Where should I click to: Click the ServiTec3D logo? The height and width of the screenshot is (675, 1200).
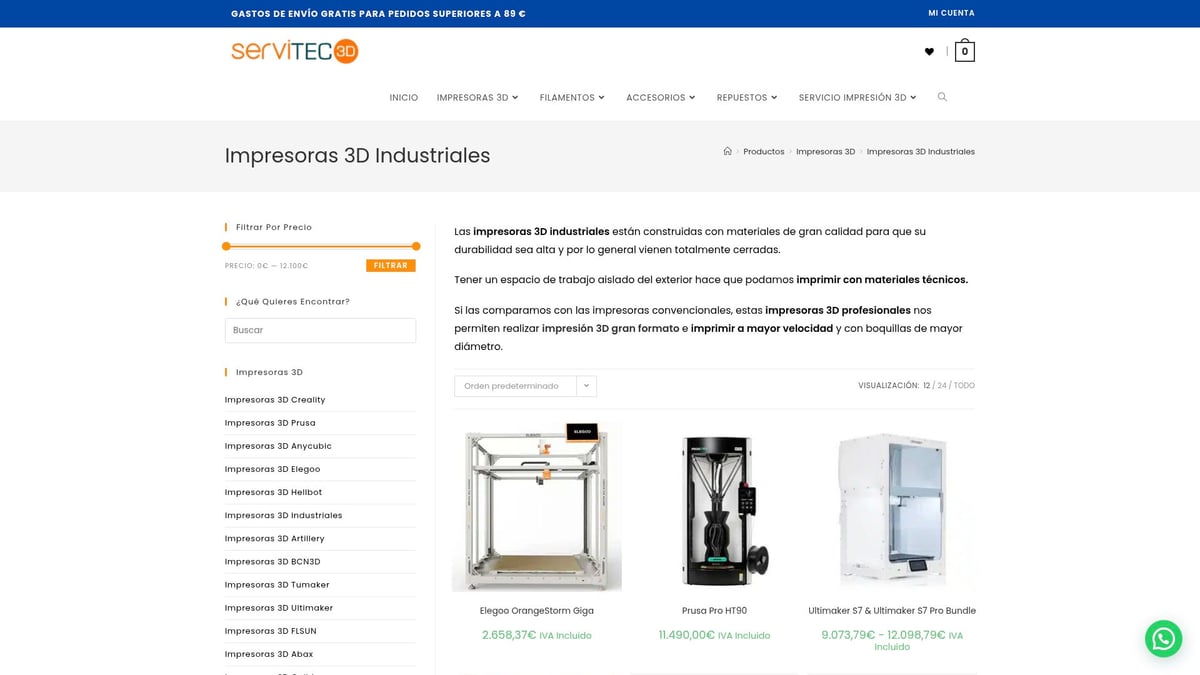point(294,51)
